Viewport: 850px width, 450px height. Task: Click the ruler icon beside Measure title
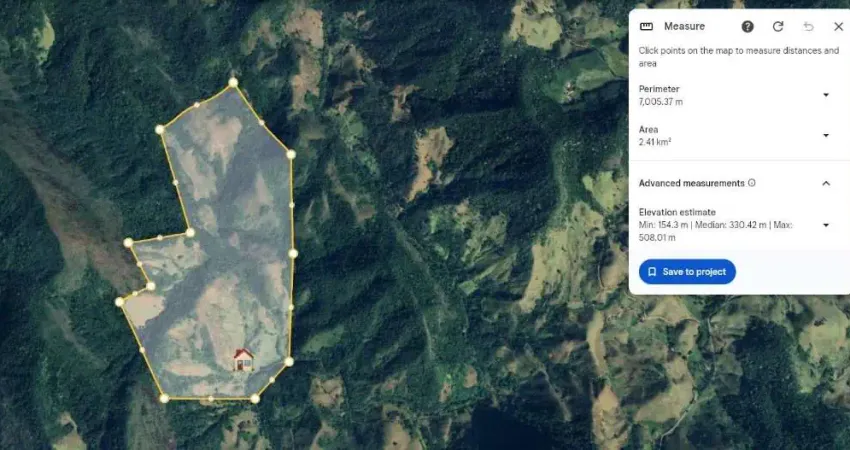coord(646,27)
